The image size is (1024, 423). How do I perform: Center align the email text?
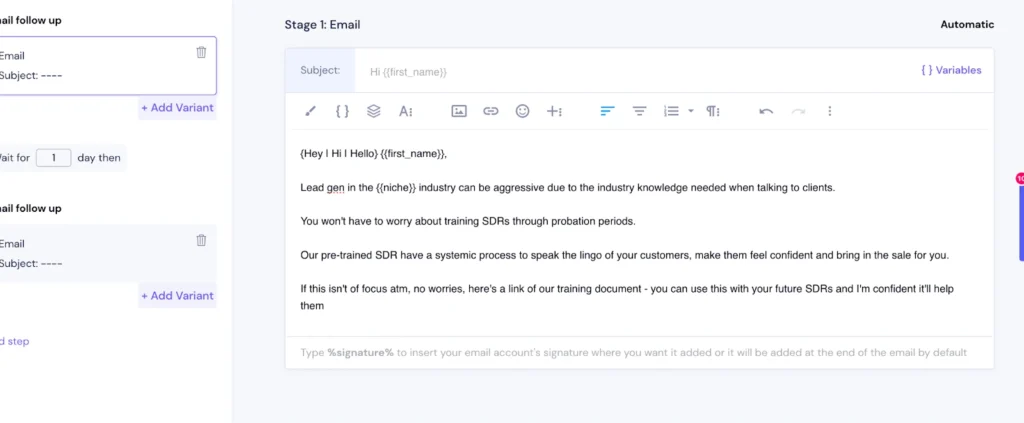pyautogui.click(x=639, y=111)
